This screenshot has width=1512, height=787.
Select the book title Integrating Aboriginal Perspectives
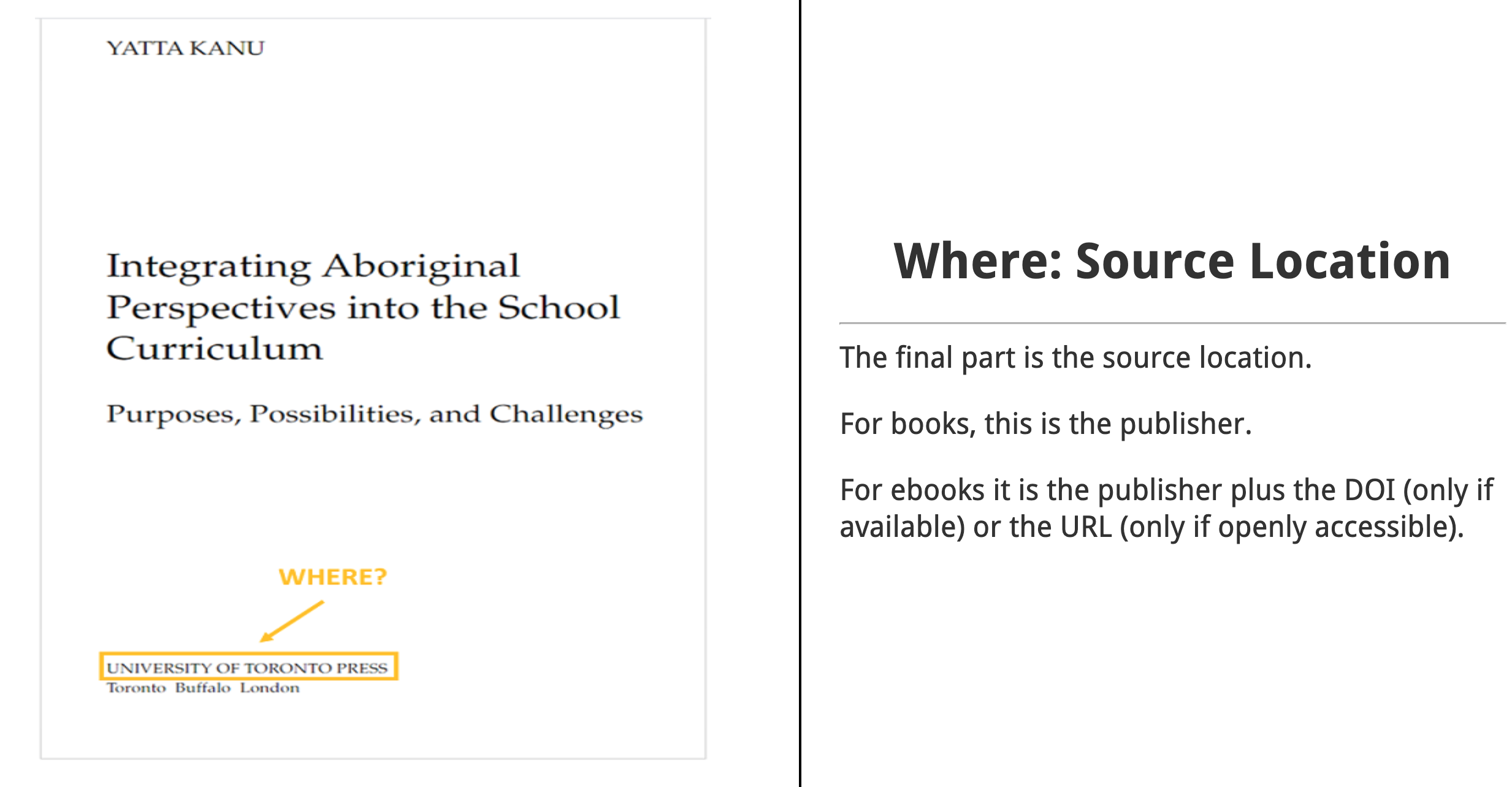pos(363,306)
